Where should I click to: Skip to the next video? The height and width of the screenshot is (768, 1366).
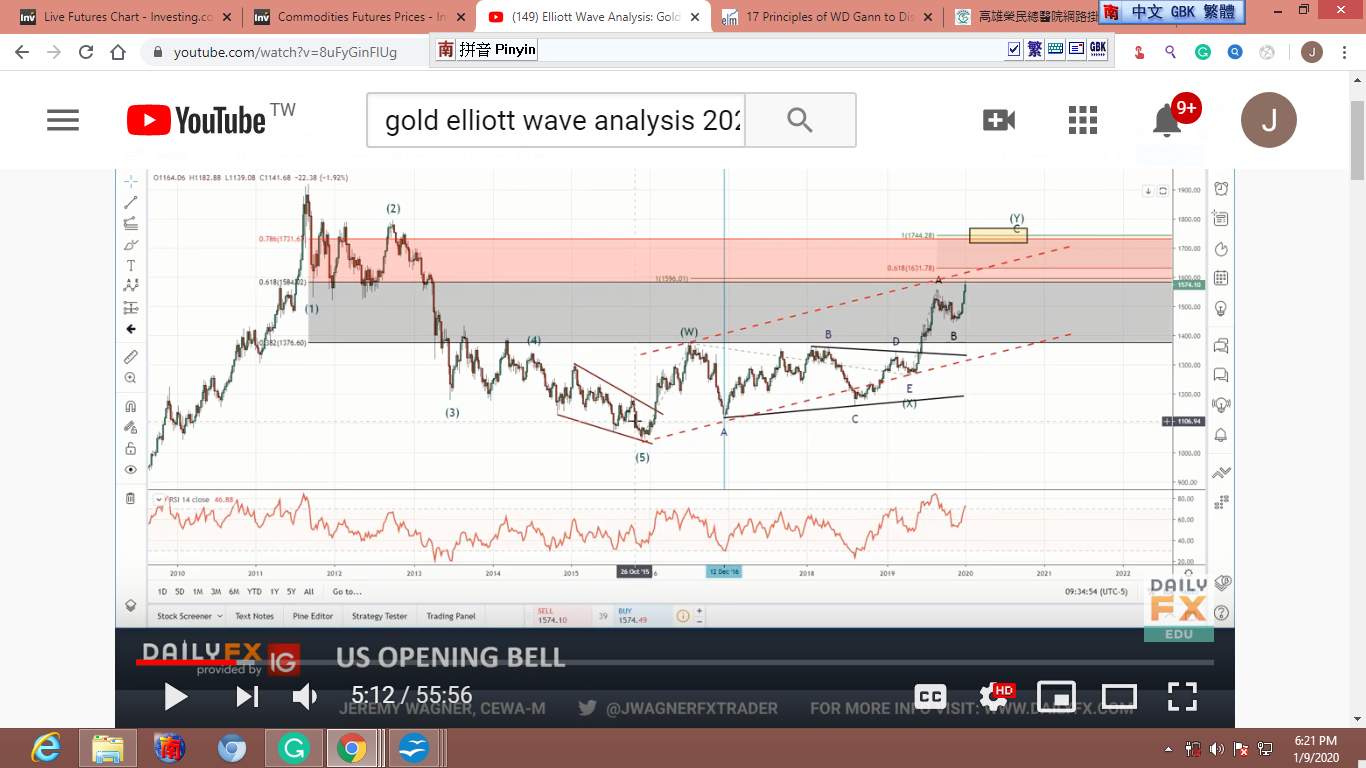(247, 696)
